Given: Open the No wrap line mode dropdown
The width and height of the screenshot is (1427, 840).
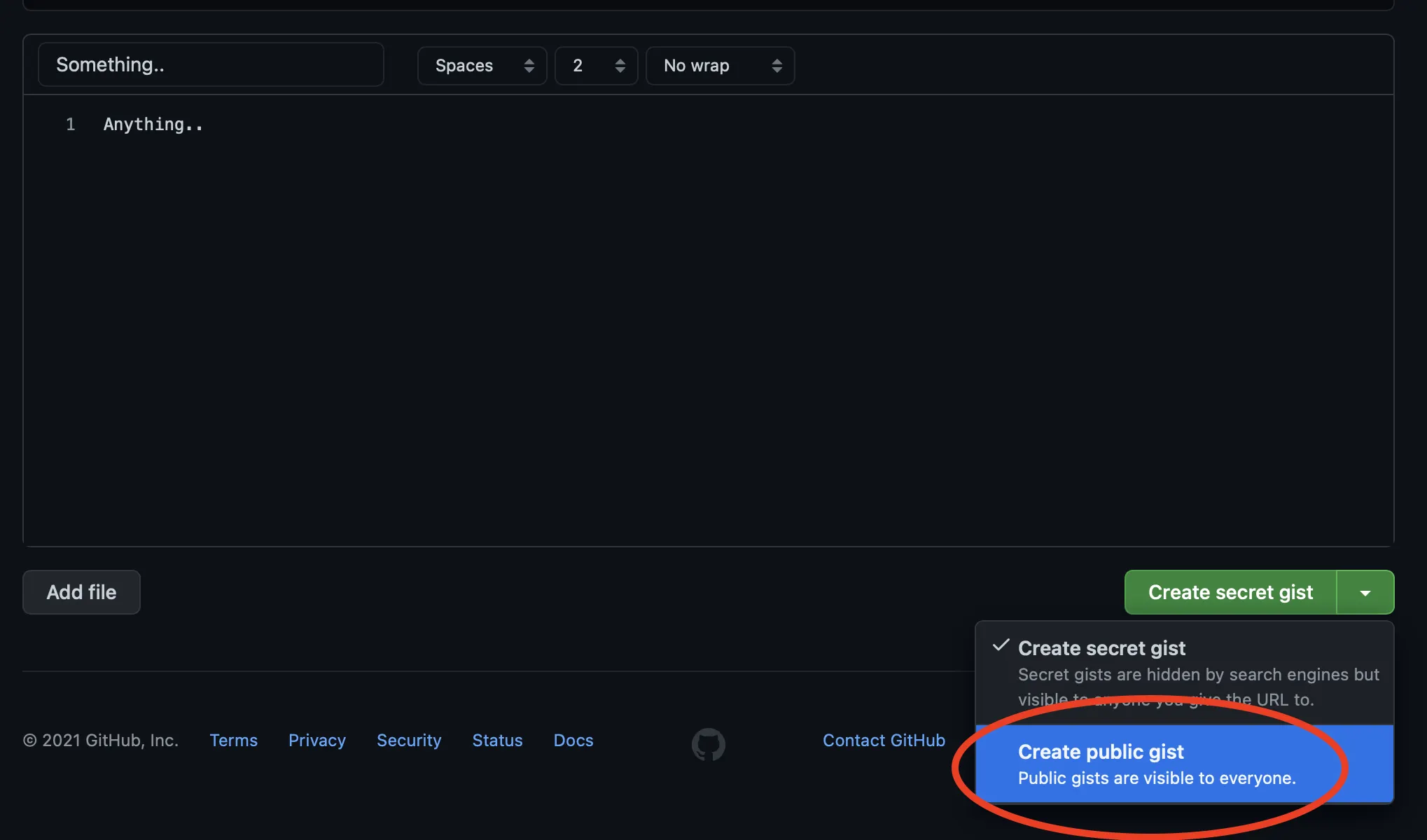Looking at the screenshot, I should pos(720,66).
